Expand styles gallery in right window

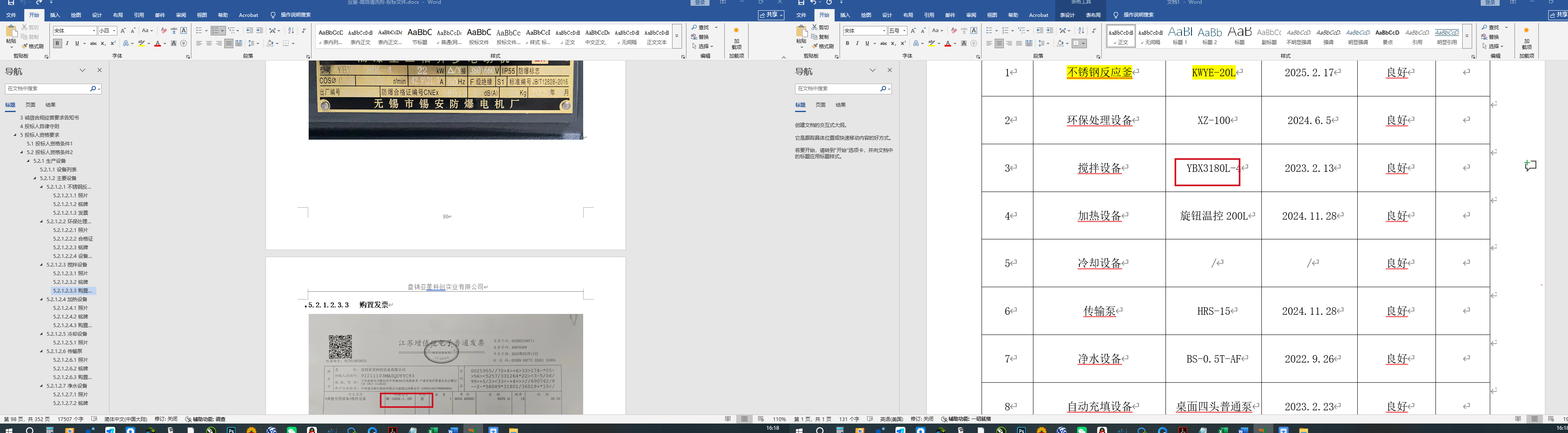[1468, 37]
